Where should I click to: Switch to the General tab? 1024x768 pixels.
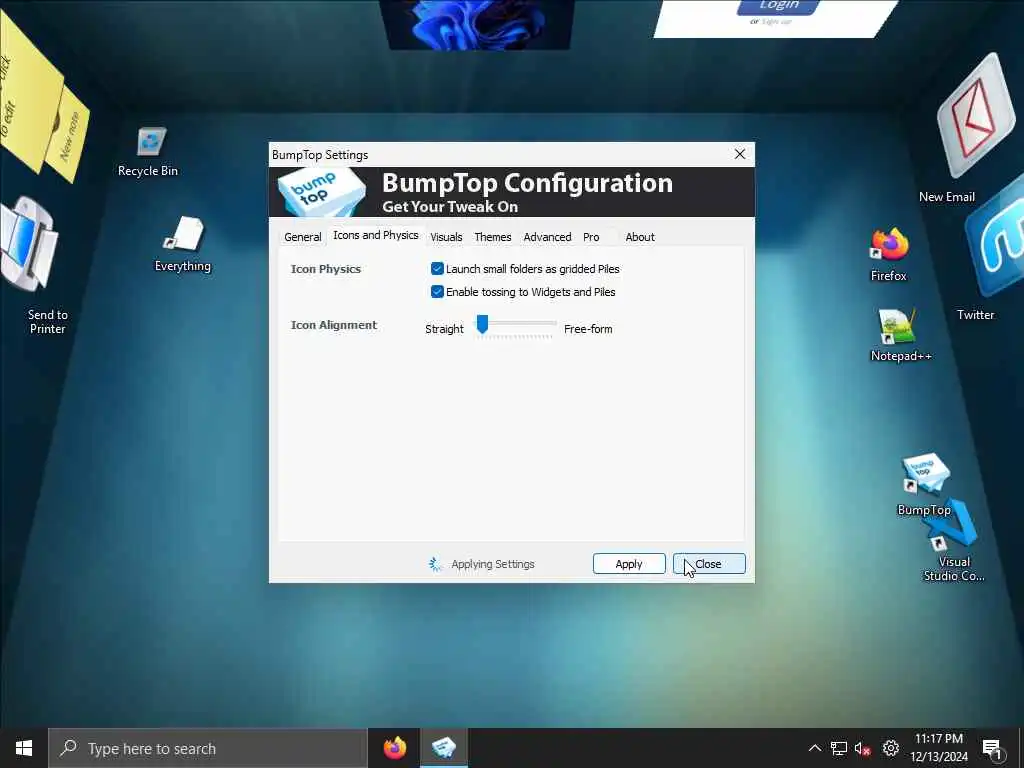coord(302,237)
